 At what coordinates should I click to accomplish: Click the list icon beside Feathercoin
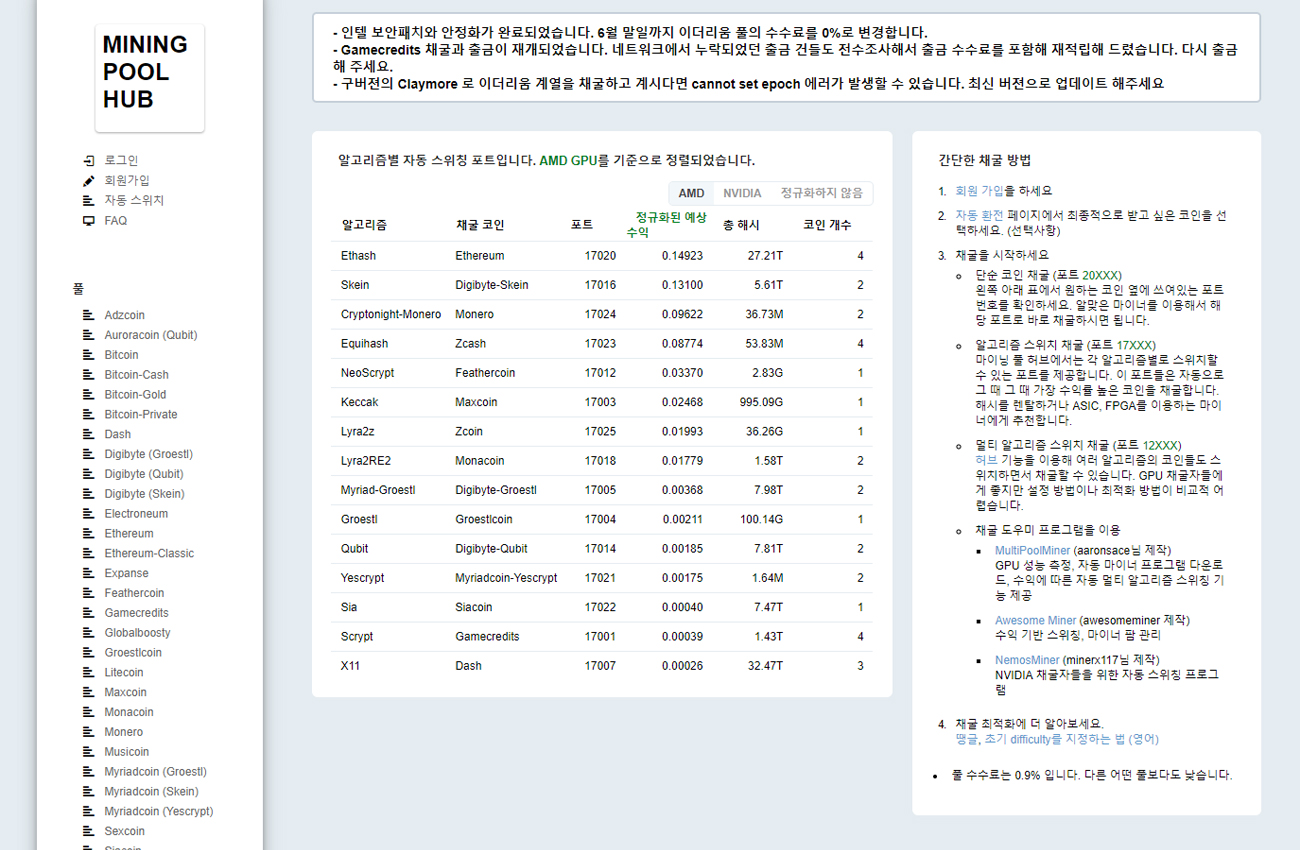tap(88, 593)
